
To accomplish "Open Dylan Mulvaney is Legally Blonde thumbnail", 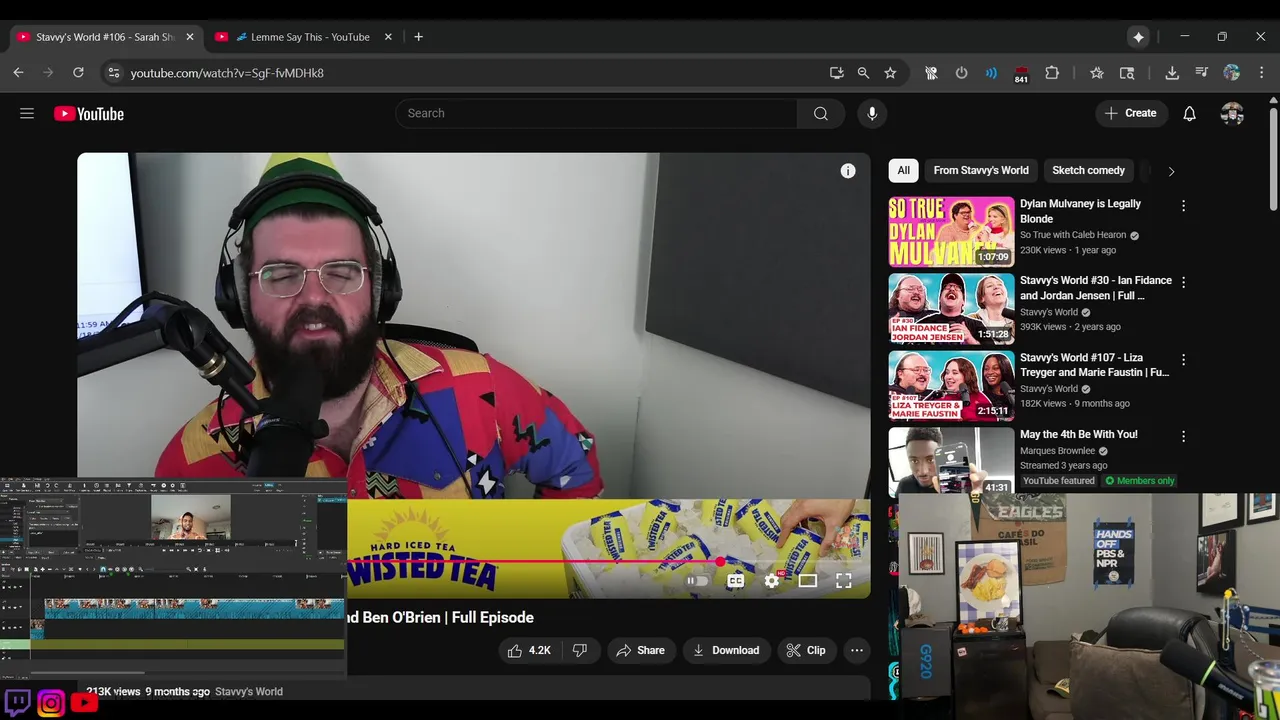I will (951, 232).
